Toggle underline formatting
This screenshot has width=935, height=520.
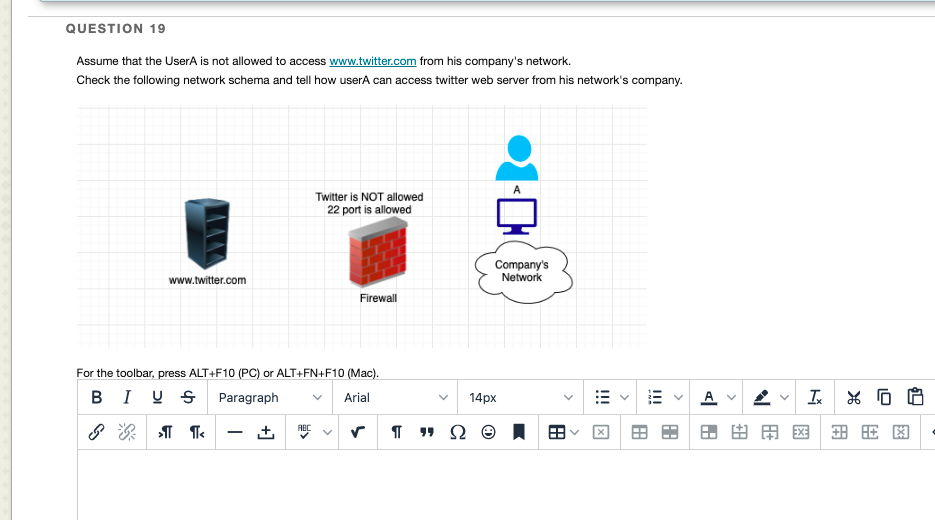(x=157, y=397)
